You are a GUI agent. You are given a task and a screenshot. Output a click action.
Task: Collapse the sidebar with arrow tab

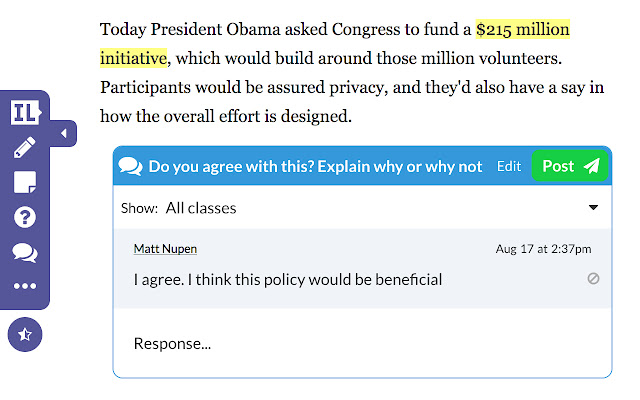tap(63, 133)
